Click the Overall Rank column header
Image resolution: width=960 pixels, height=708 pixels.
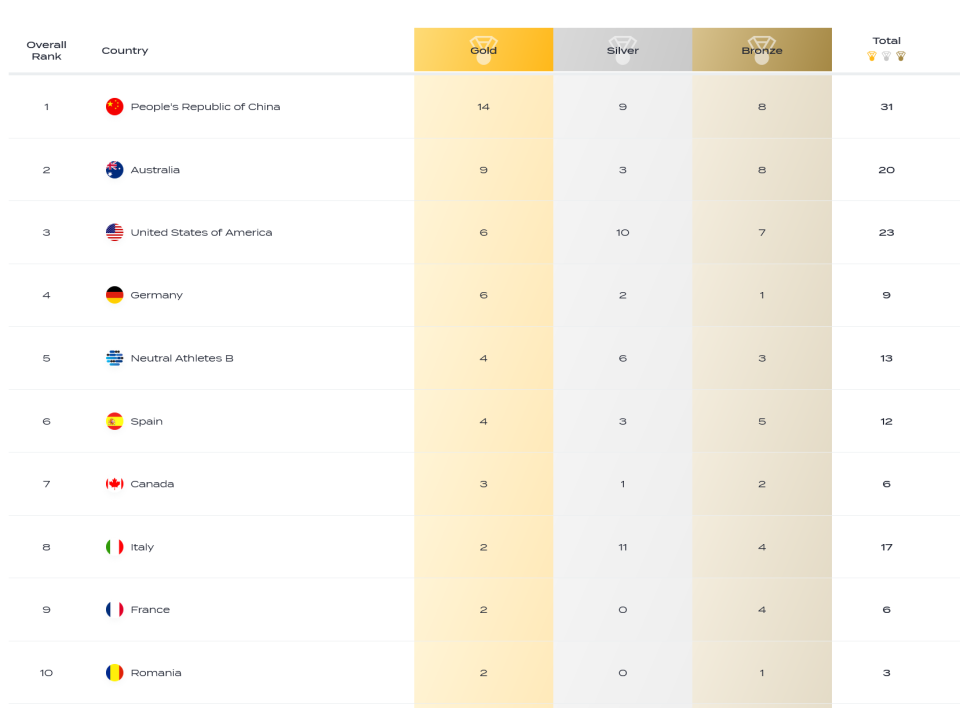pyautogui.click(x=47, y=50)
